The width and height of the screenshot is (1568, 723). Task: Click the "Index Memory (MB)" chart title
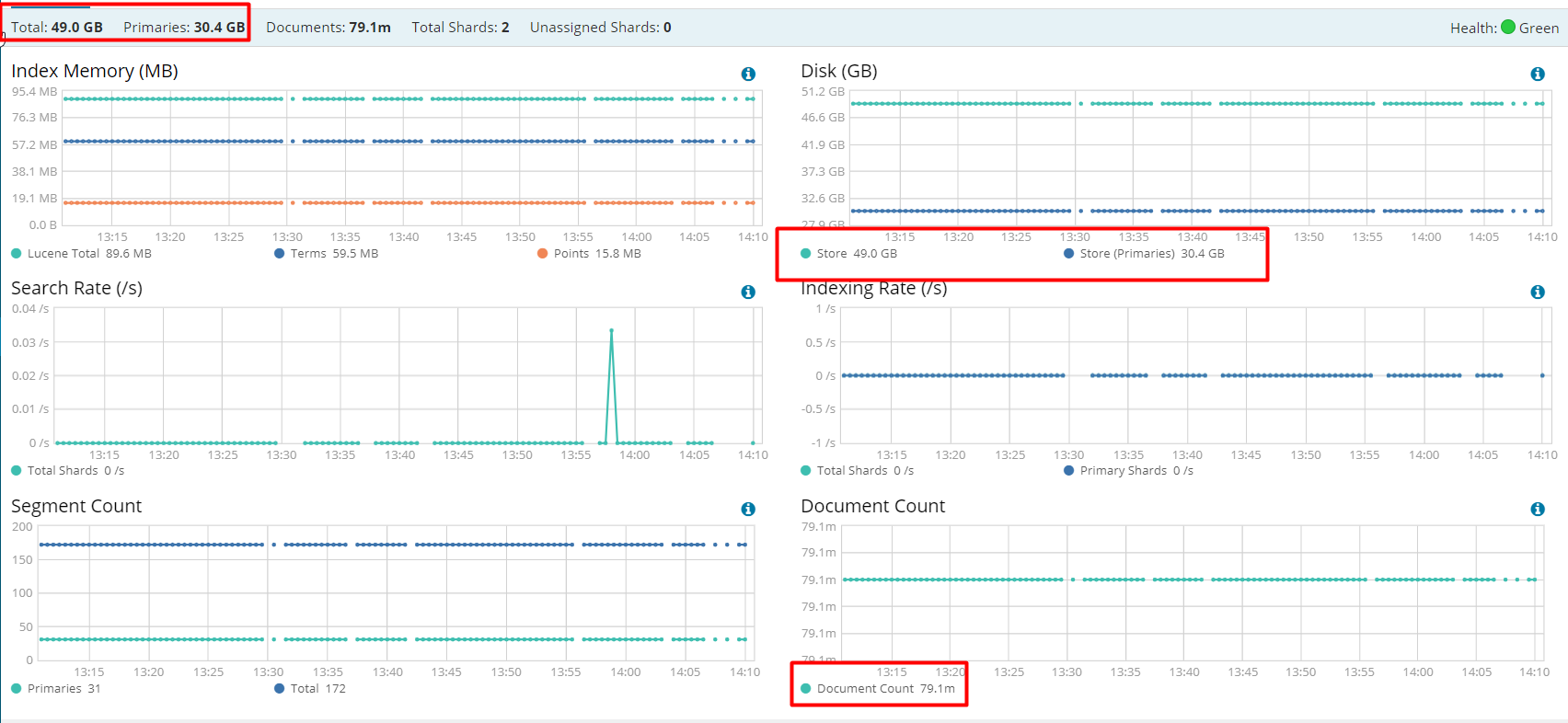pyautogui.click(x=95, y=71)
